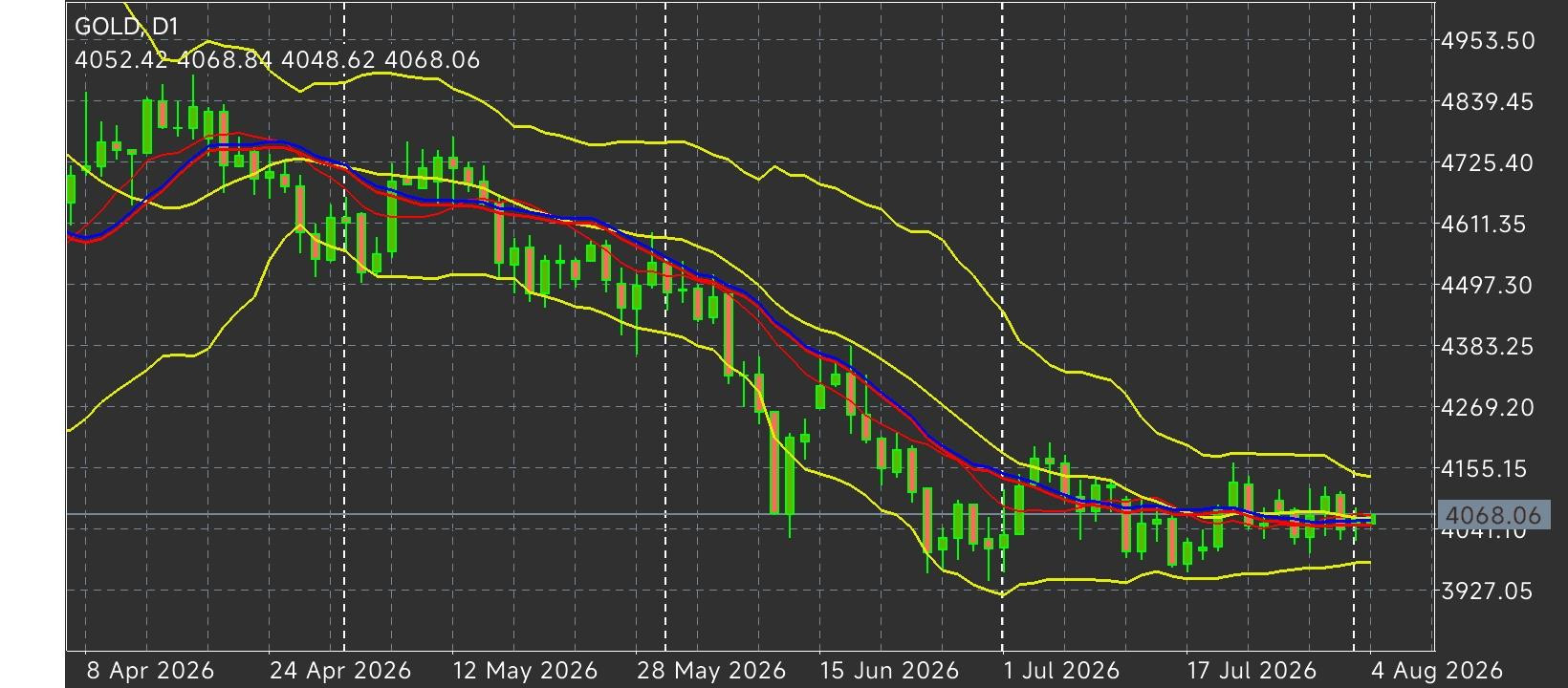Click the 4383.25 price axis label
Screen dimensions: 1568x688
(1488, 347)
